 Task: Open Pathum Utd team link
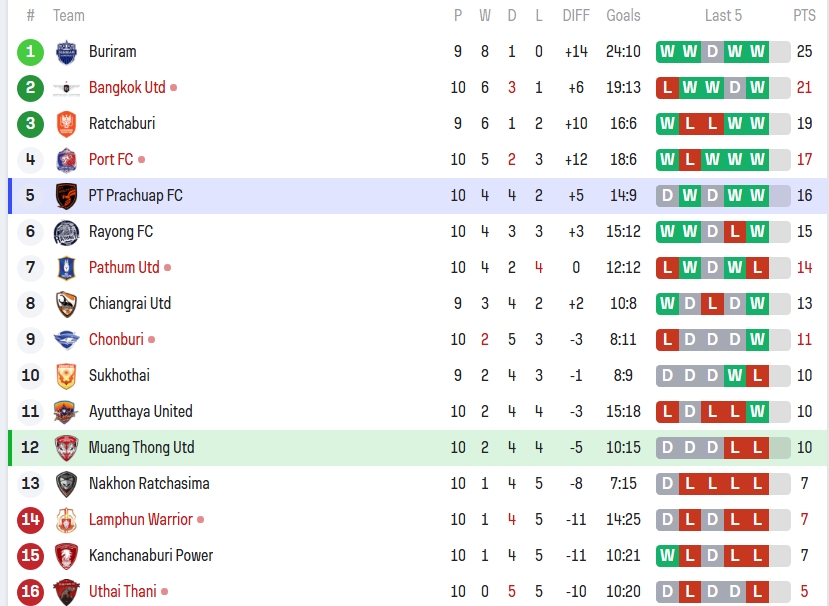tap(124, 268)
